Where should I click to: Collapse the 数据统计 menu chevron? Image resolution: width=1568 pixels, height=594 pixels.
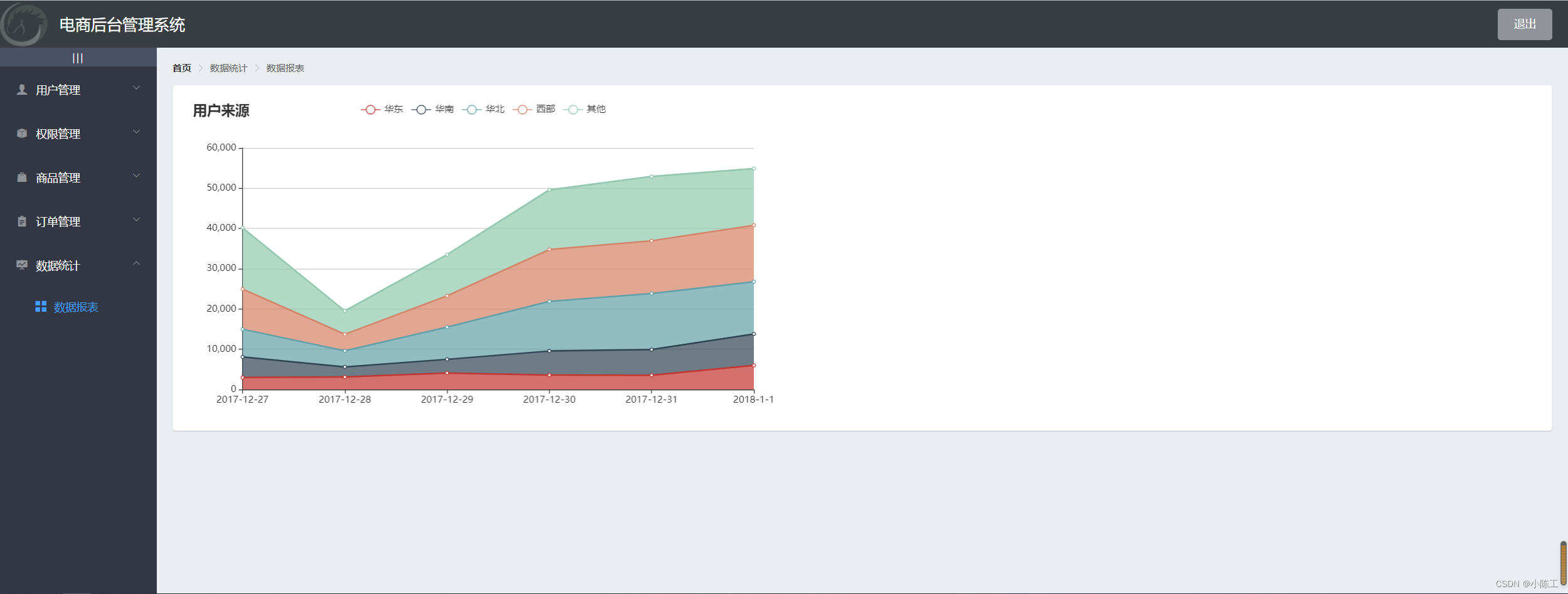pos(136,264)
